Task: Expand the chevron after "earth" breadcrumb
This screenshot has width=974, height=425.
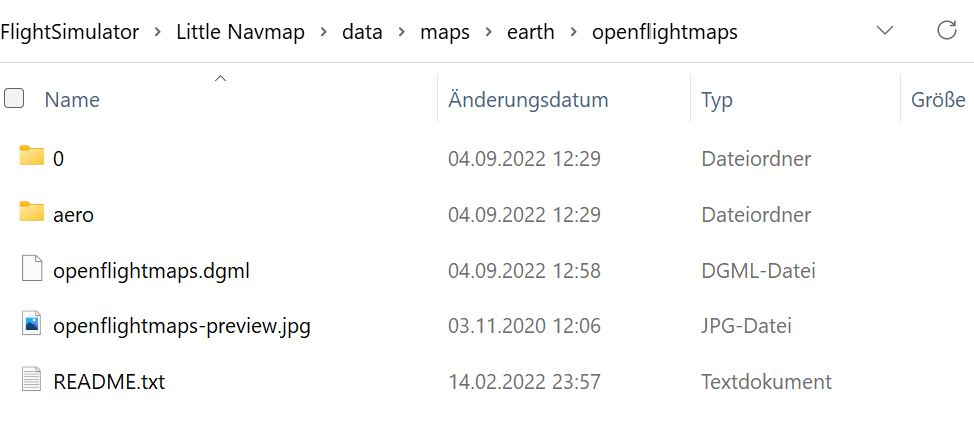Action: (x=573, y=32)
